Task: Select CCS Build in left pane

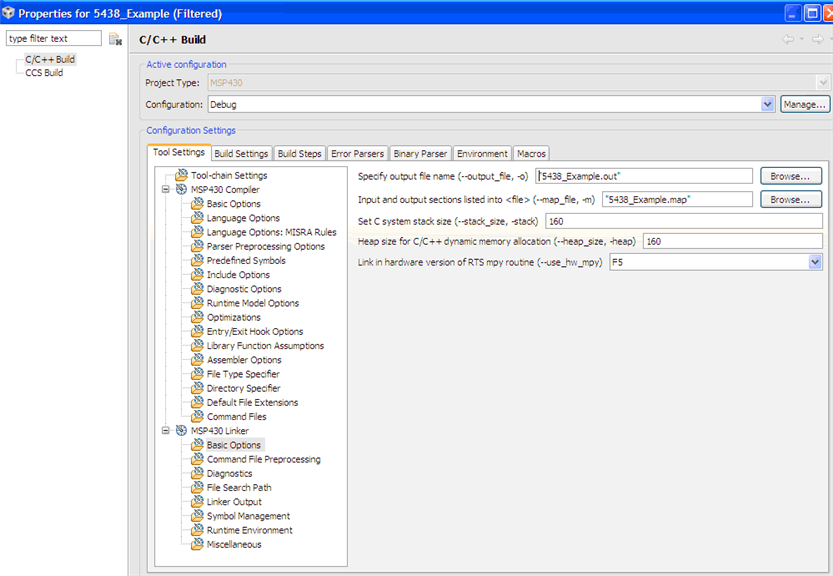Action: 44,72
